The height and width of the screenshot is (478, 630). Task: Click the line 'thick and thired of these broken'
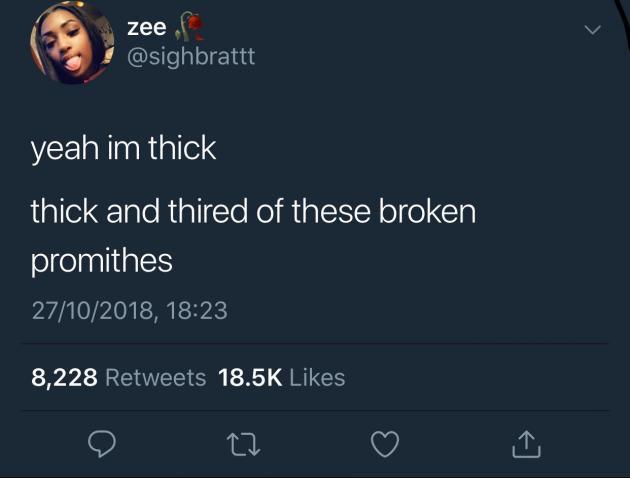(254, 210)
